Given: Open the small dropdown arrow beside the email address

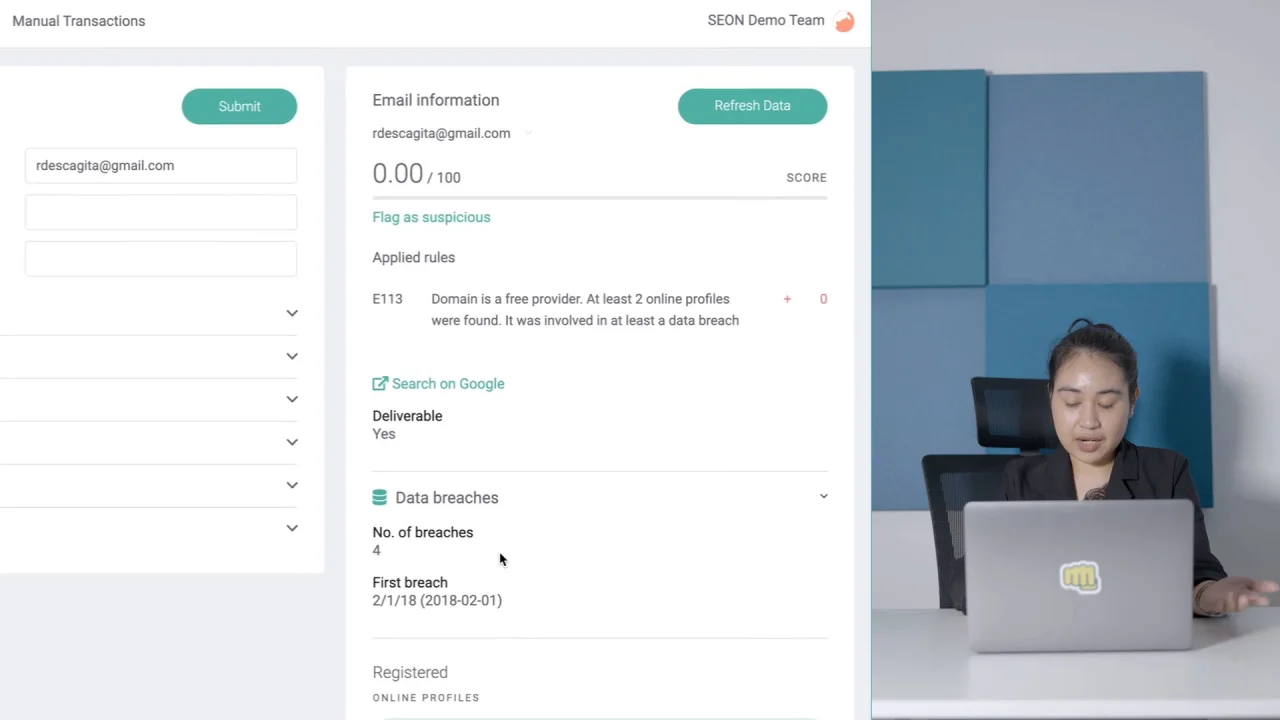Looking at the screenshot, I should 528,133.
